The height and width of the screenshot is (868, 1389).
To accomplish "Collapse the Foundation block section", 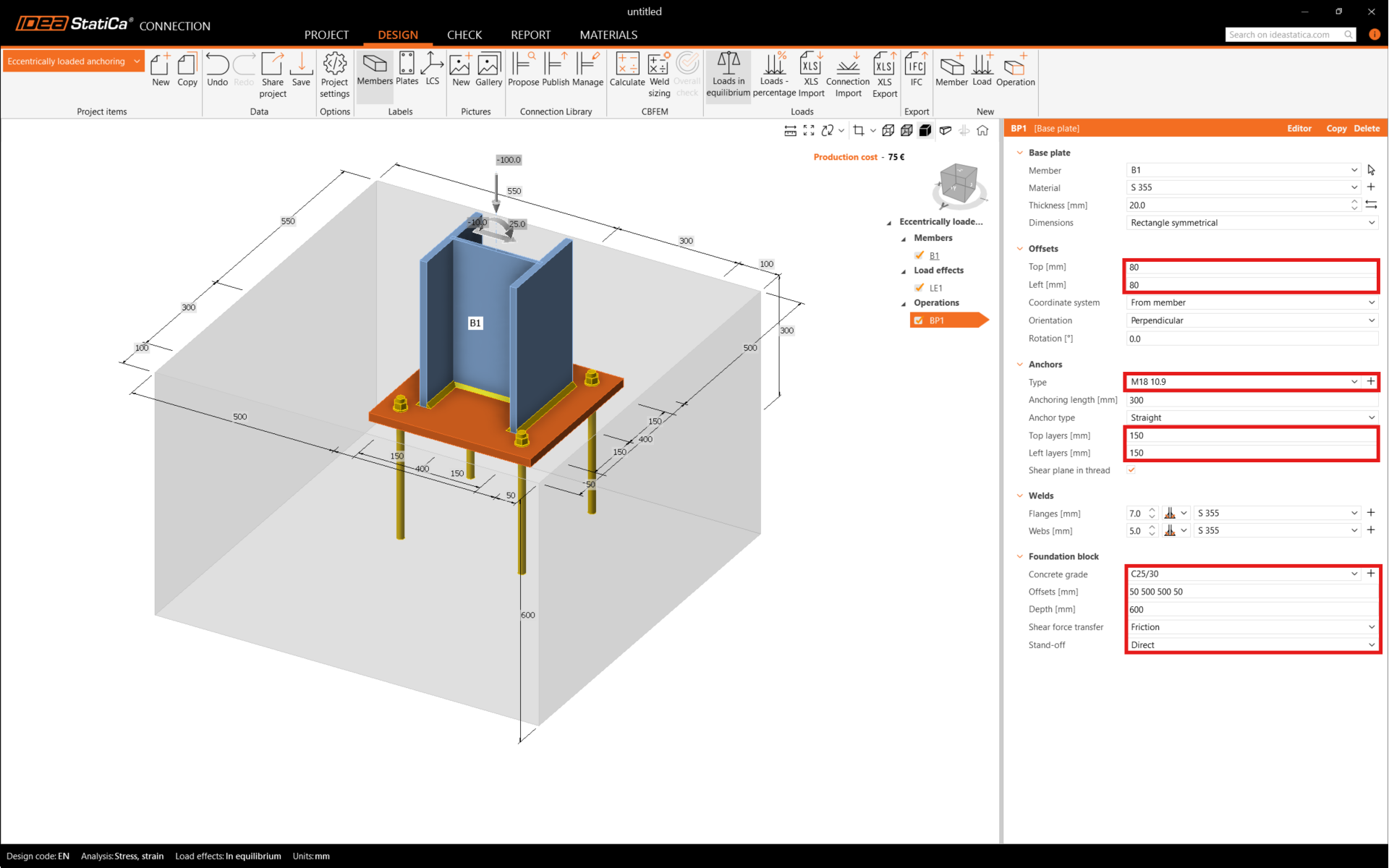I will (1020, 556).
